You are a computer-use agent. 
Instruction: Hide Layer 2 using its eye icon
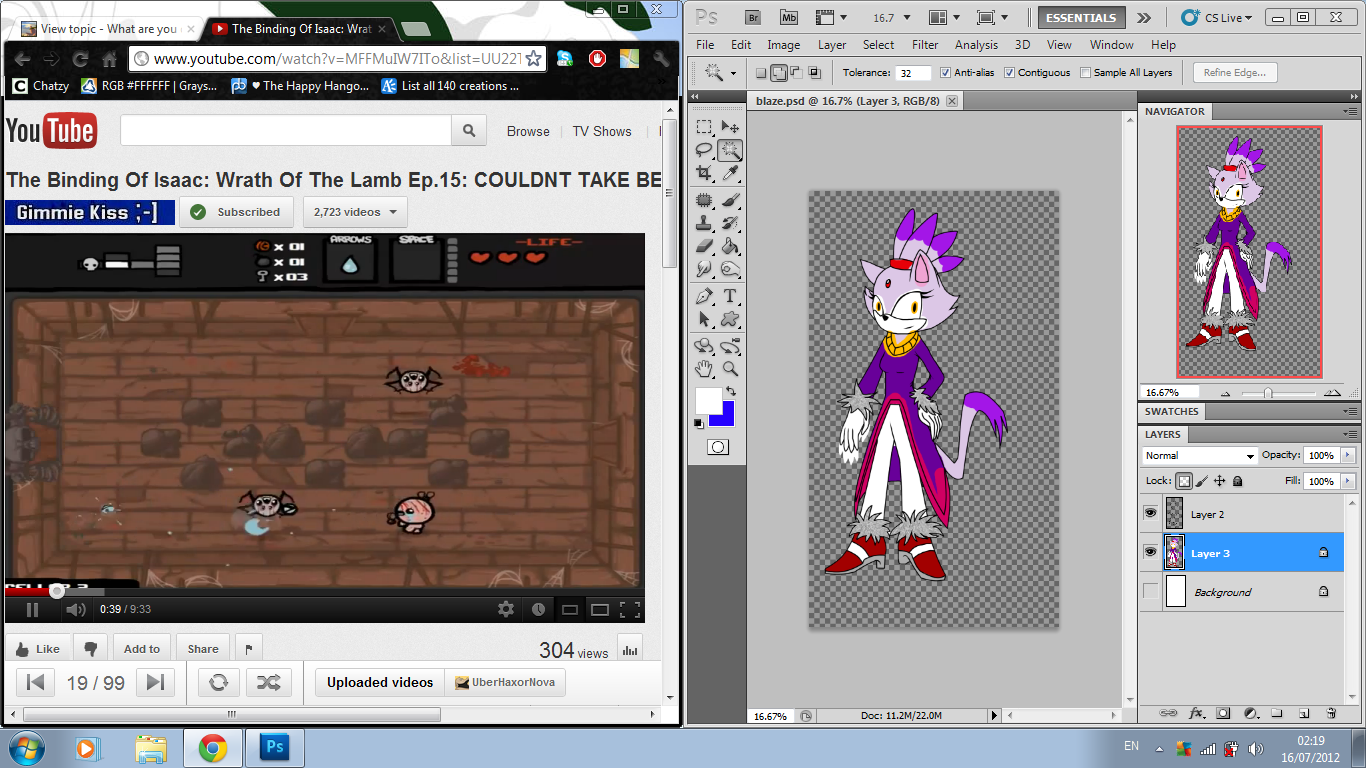[1150, 513]
